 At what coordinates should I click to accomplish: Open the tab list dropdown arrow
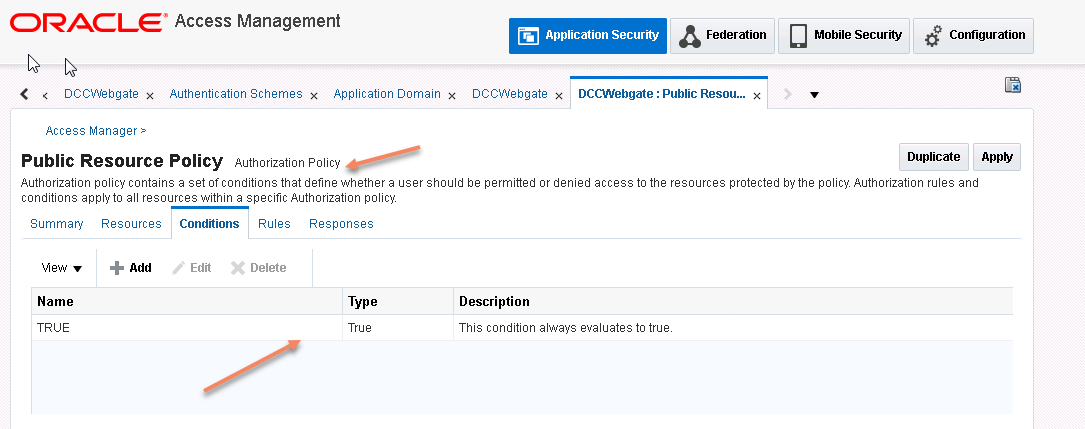click(x=814, y=95)
